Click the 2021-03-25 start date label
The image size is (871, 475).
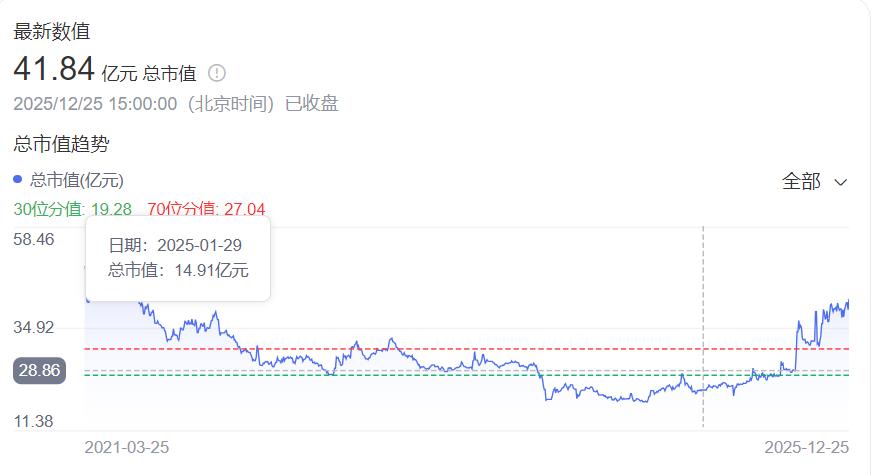126,447
